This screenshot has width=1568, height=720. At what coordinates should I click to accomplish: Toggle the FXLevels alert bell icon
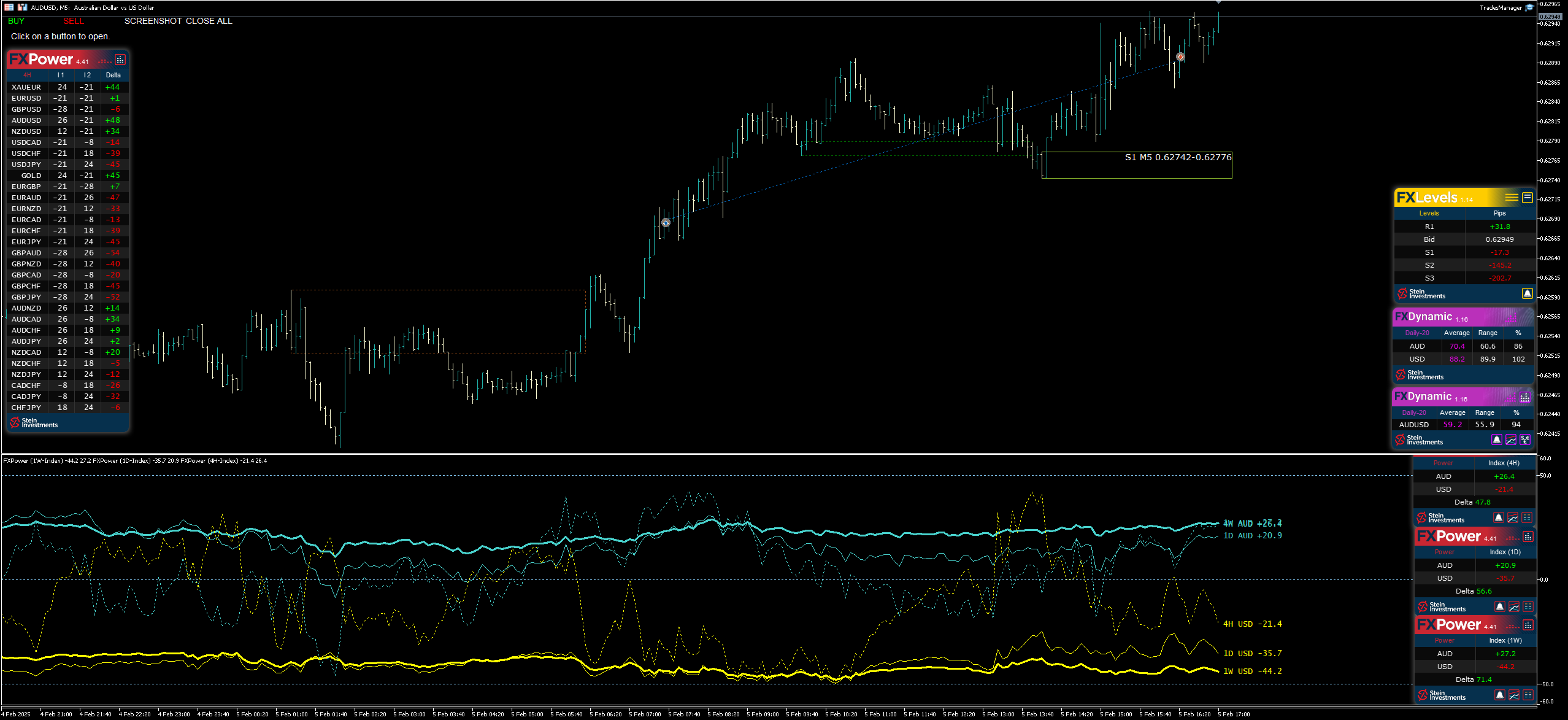click(1527, 293)
